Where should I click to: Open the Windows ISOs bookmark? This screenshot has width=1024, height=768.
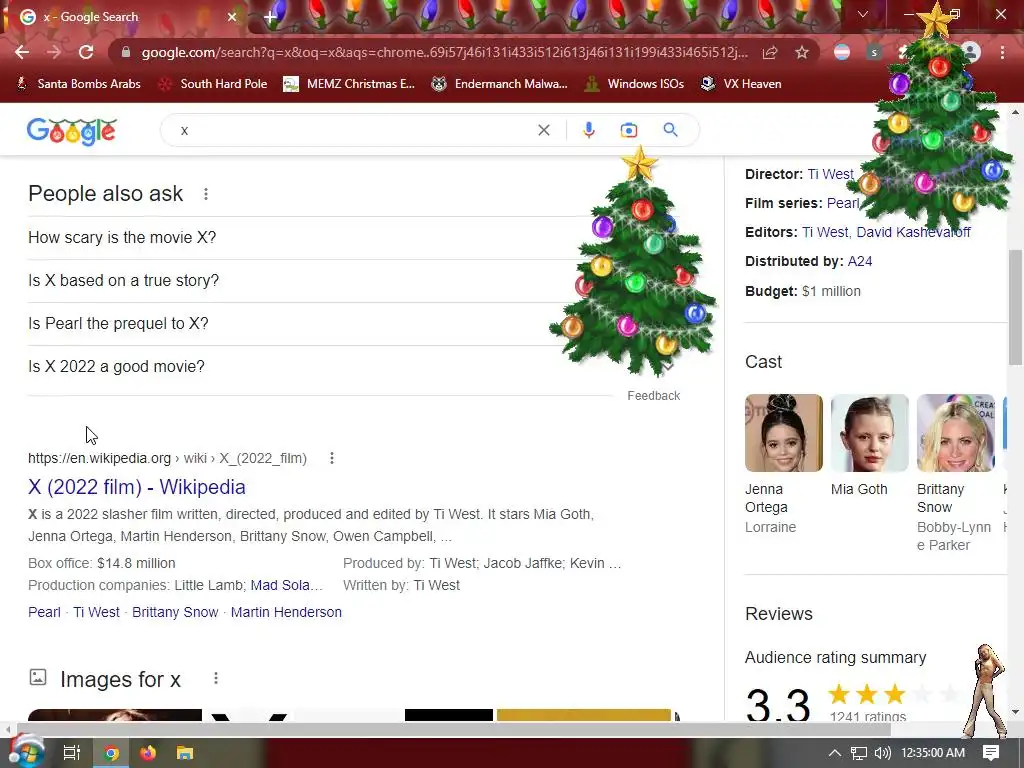coord(634,84)
